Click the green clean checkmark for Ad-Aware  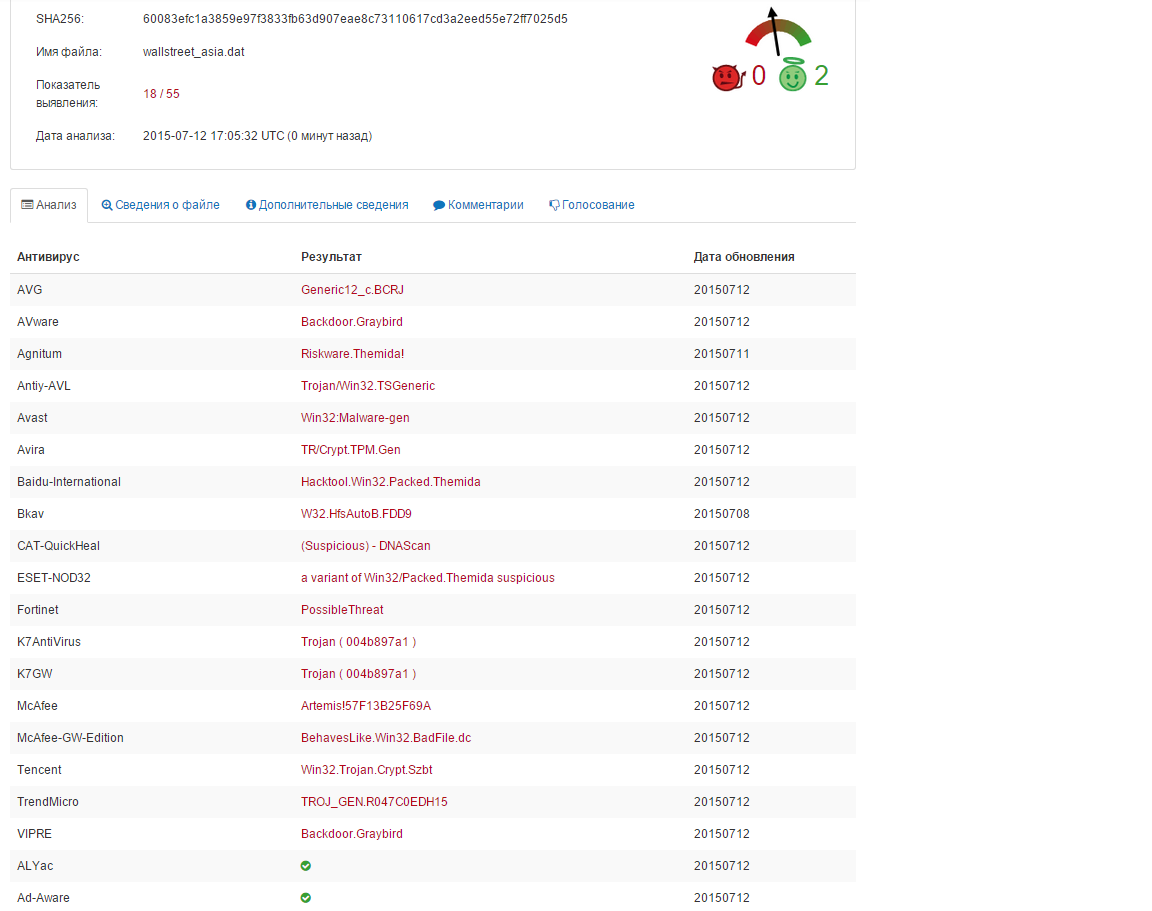[306, 898]
